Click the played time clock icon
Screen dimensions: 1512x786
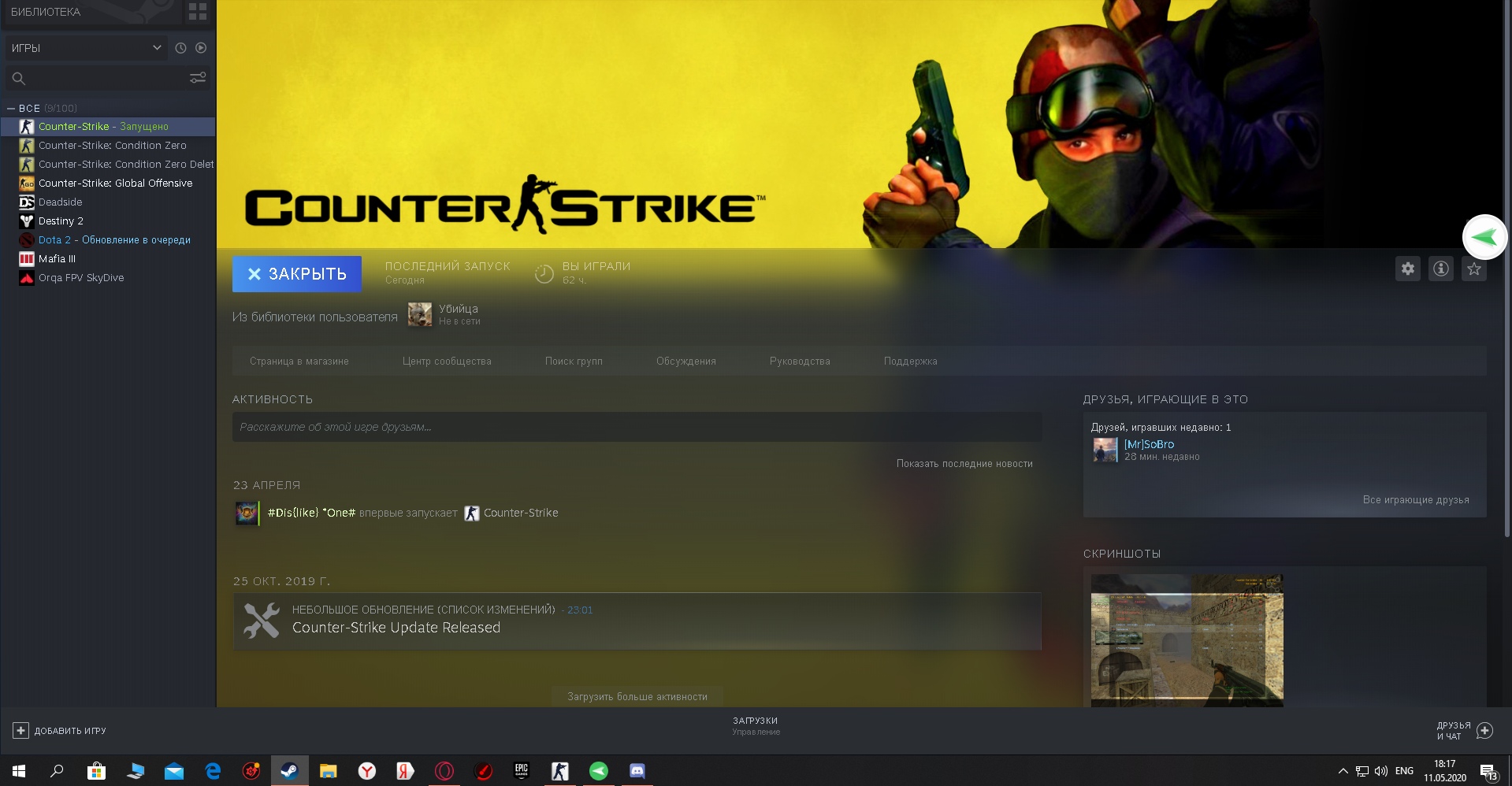(x=544, y=273)
